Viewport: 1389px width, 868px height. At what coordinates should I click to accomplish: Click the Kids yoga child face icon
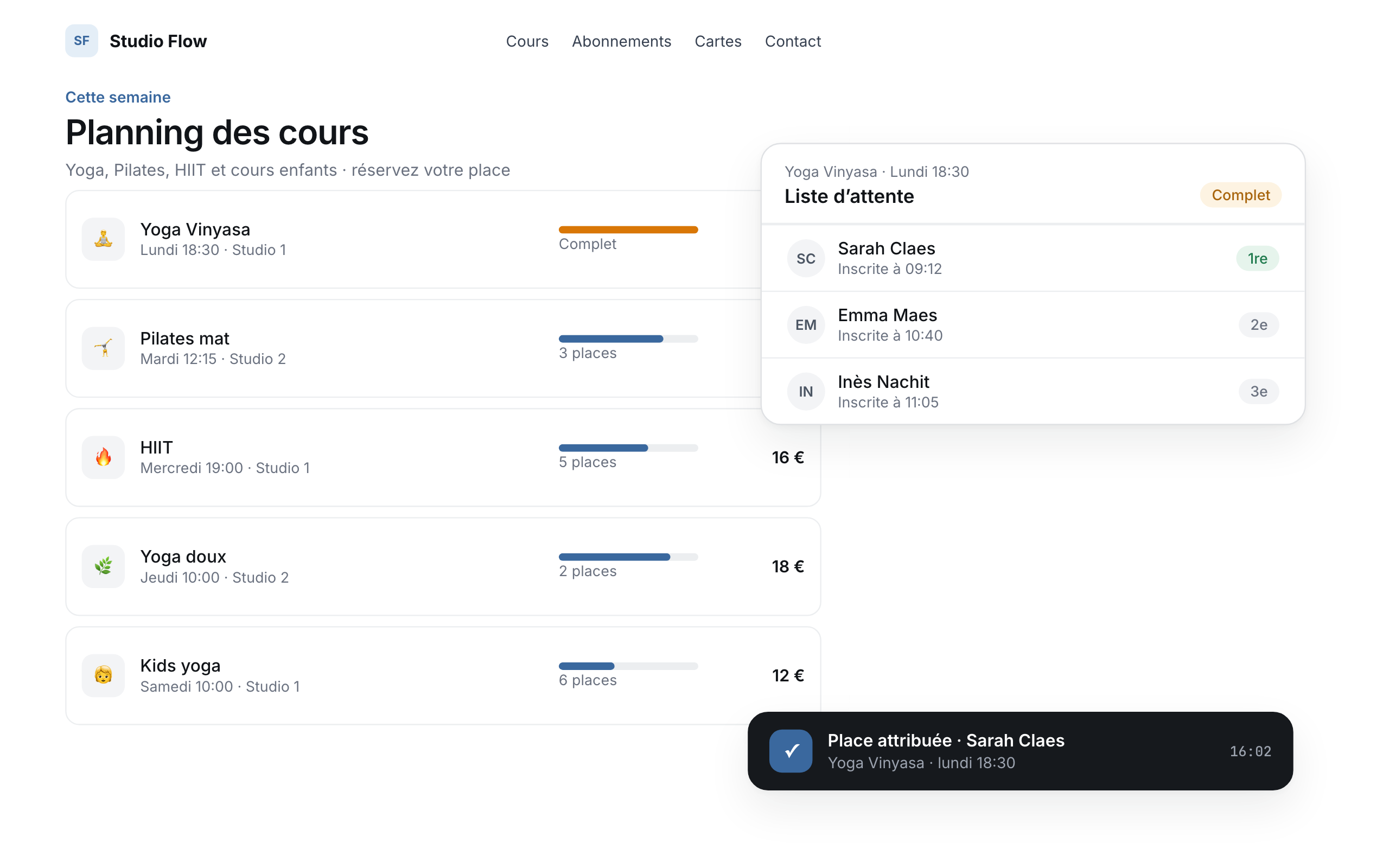pyautogui.click(x=103, y=675)
